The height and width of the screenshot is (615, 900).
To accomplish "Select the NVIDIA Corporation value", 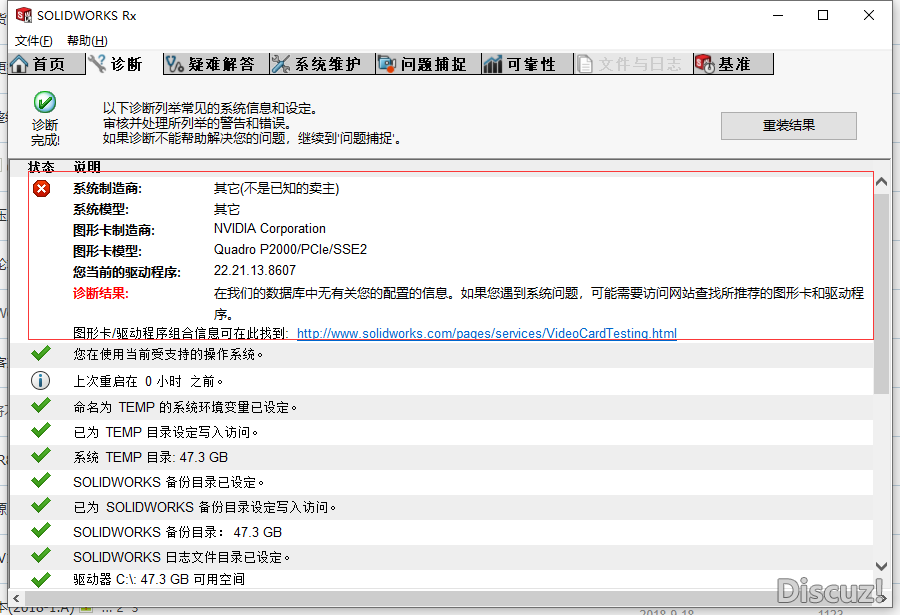I will pyautogui.click(x=270, y=229).
